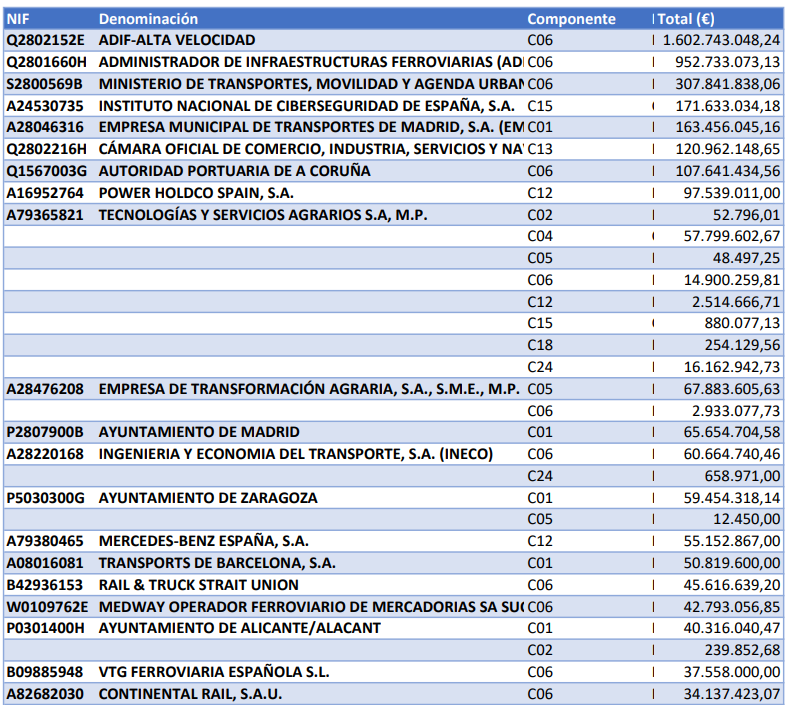Click the Componente column header

pos(571,19)
